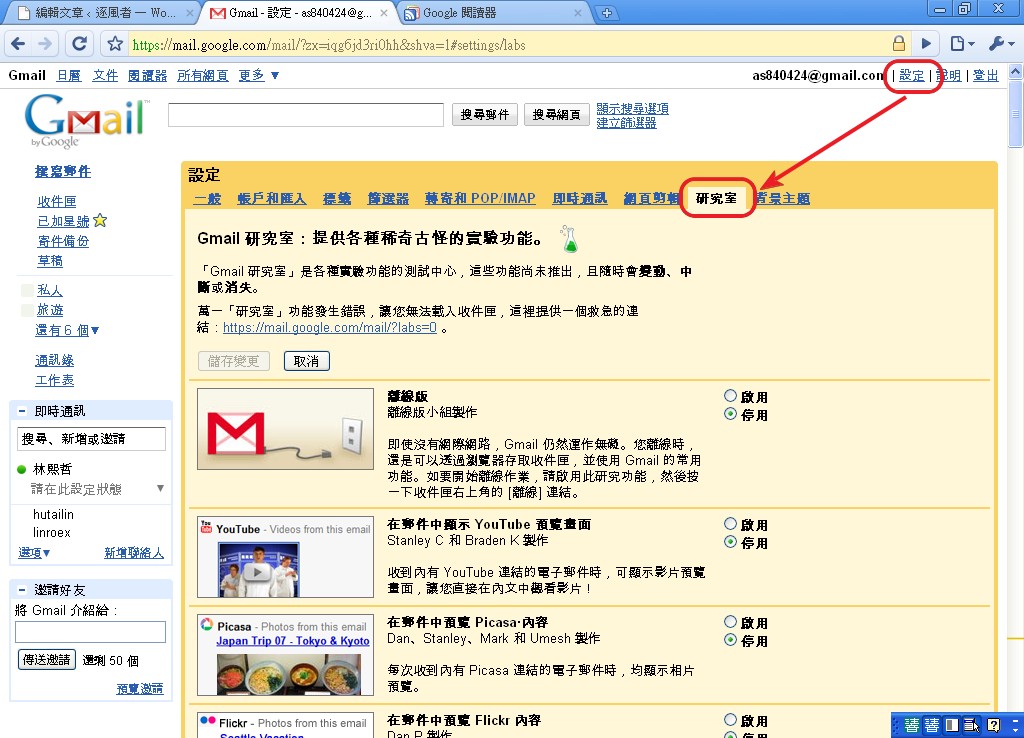Select 停用 for YouTube preview lab
Image resolution: width=1024 pixels, height=738 pixels.
click(x=730, y=542)
